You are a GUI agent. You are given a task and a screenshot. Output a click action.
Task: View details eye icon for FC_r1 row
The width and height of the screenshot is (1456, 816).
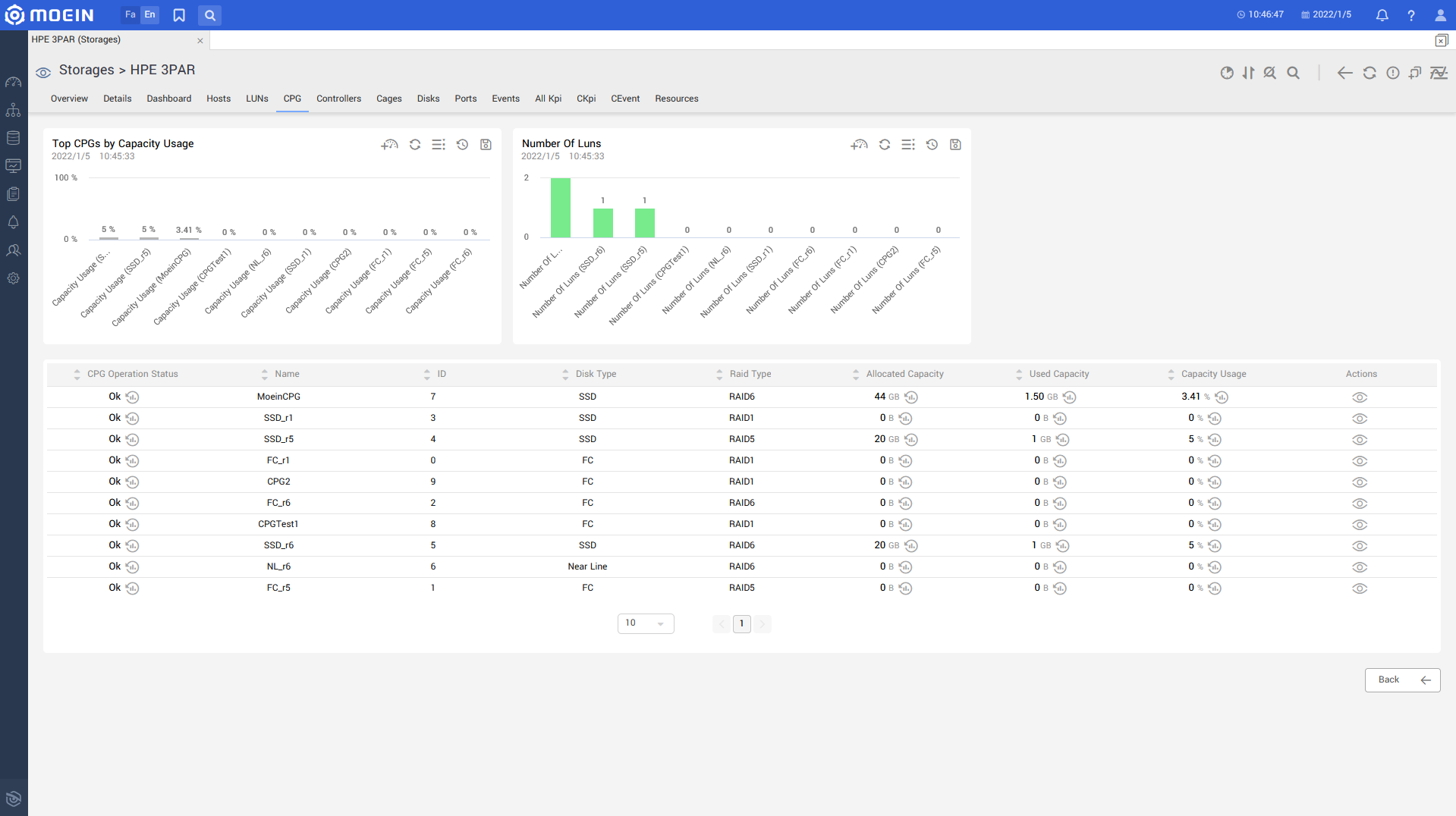coord(1360,461)
